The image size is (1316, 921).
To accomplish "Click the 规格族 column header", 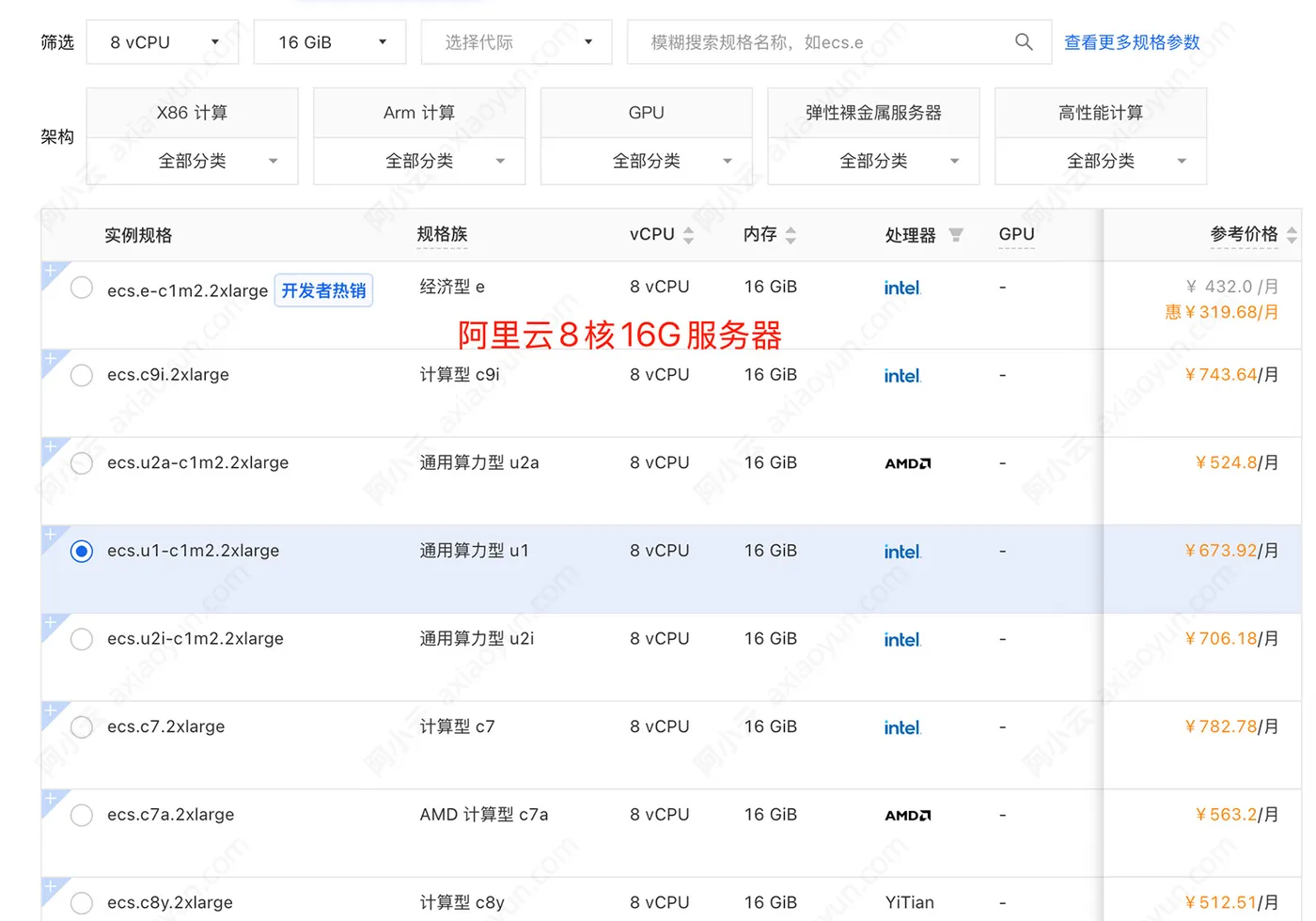I will [442, 234].
